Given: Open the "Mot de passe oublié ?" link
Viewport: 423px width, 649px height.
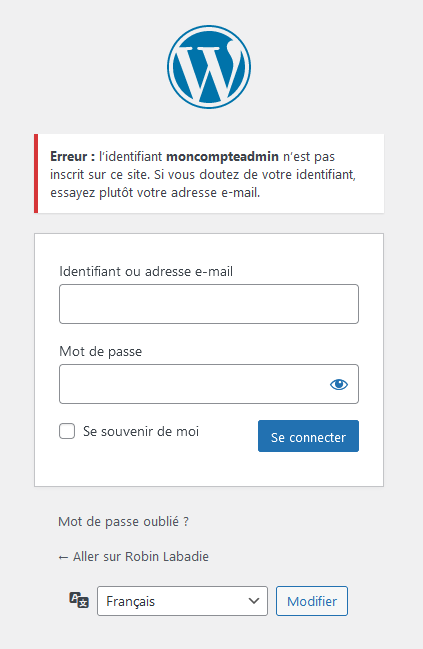Looking at the screenshot, I should [123, 522].
